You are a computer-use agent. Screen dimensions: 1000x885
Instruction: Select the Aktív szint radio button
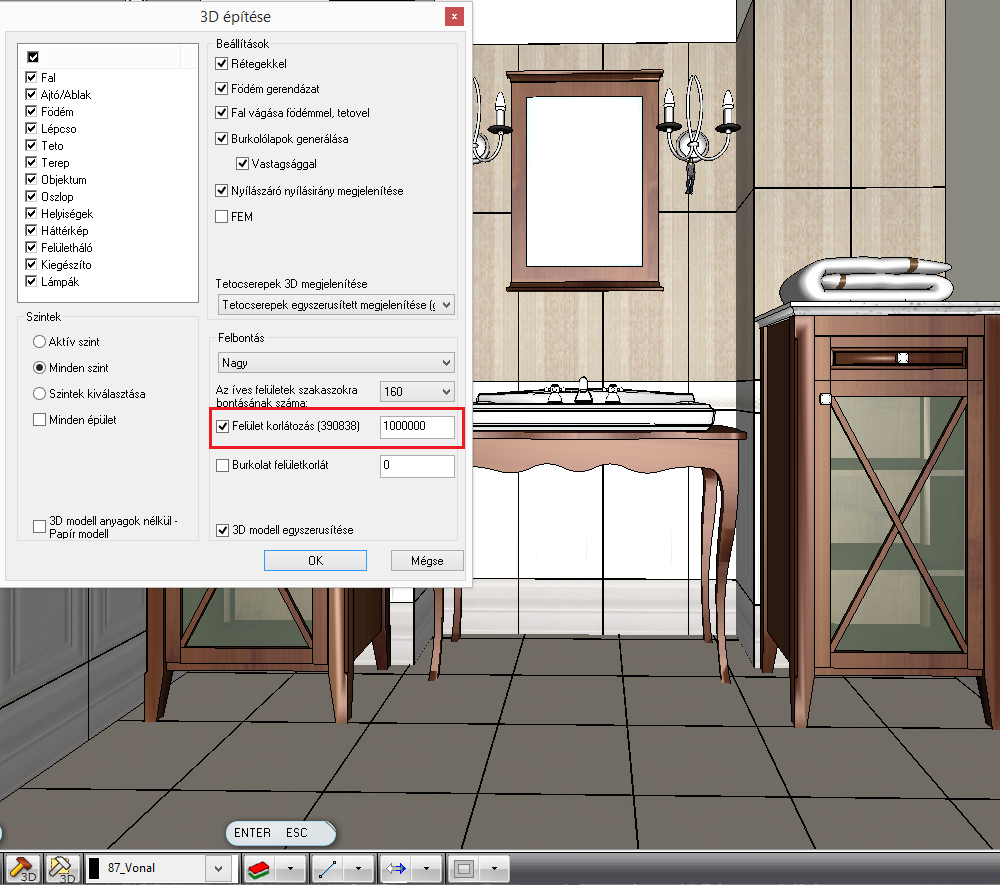click(40, 342)
